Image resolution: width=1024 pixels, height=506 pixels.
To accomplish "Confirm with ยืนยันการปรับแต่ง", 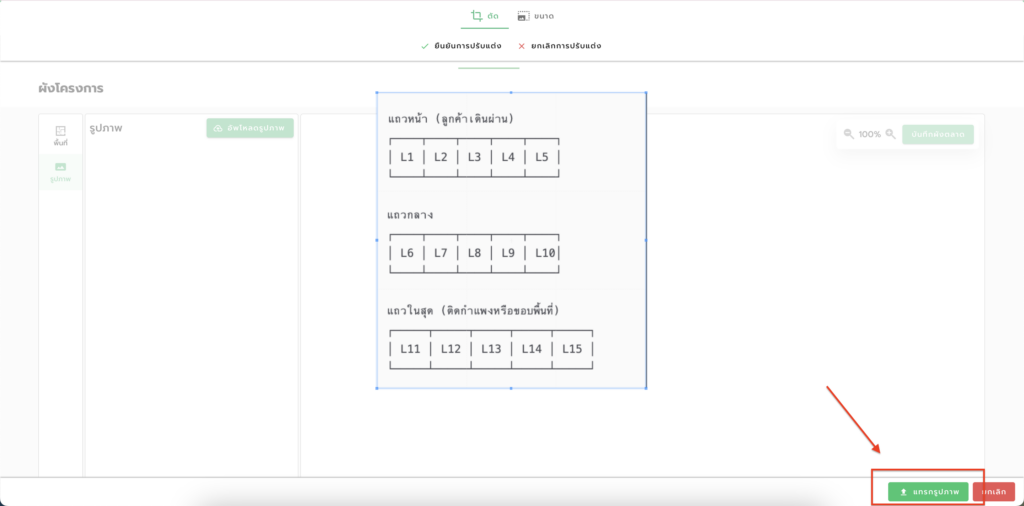I will (x=461, y=46).
